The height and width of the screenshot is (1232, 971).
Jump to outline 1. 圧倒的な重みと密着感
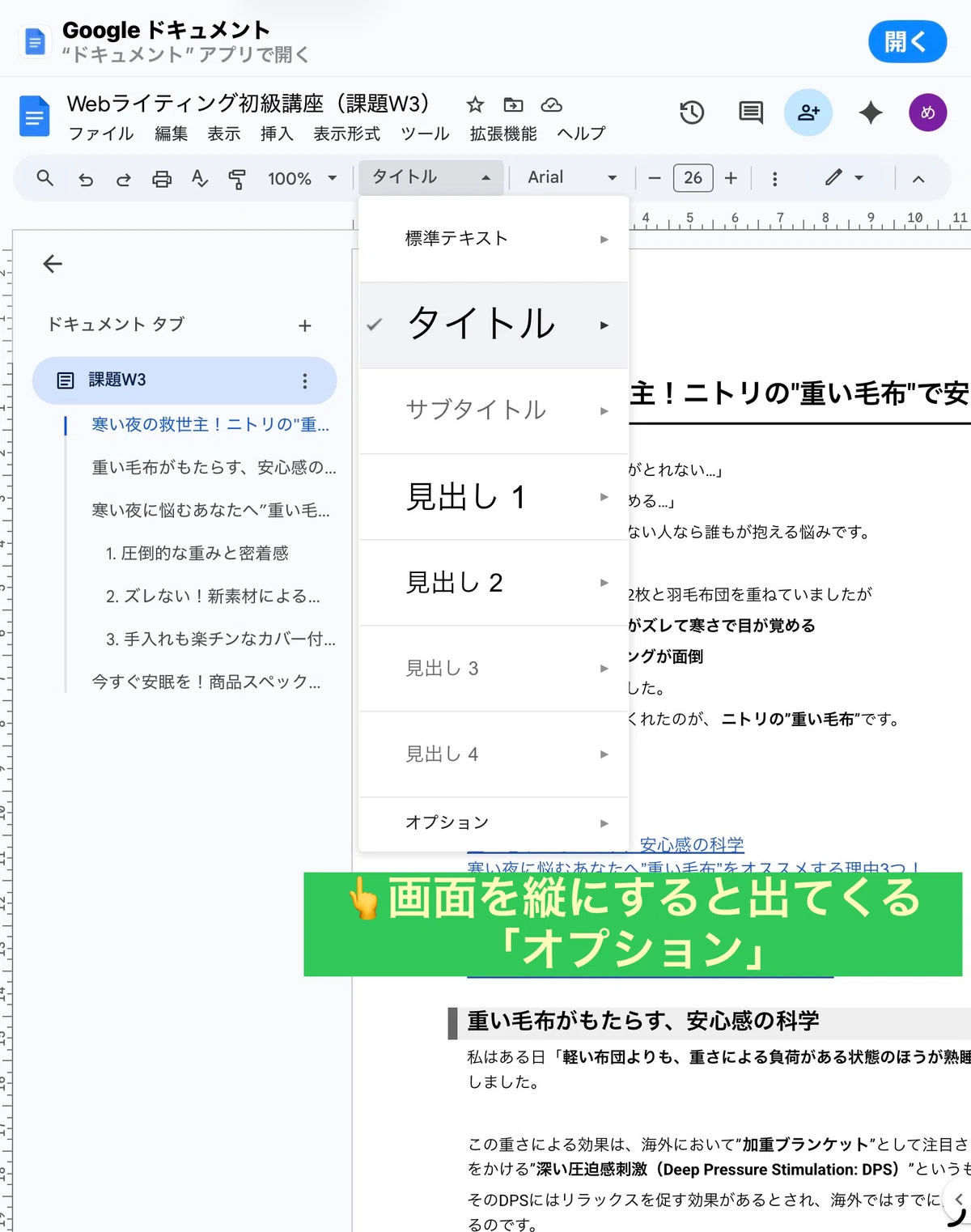[x=197, y=553]
